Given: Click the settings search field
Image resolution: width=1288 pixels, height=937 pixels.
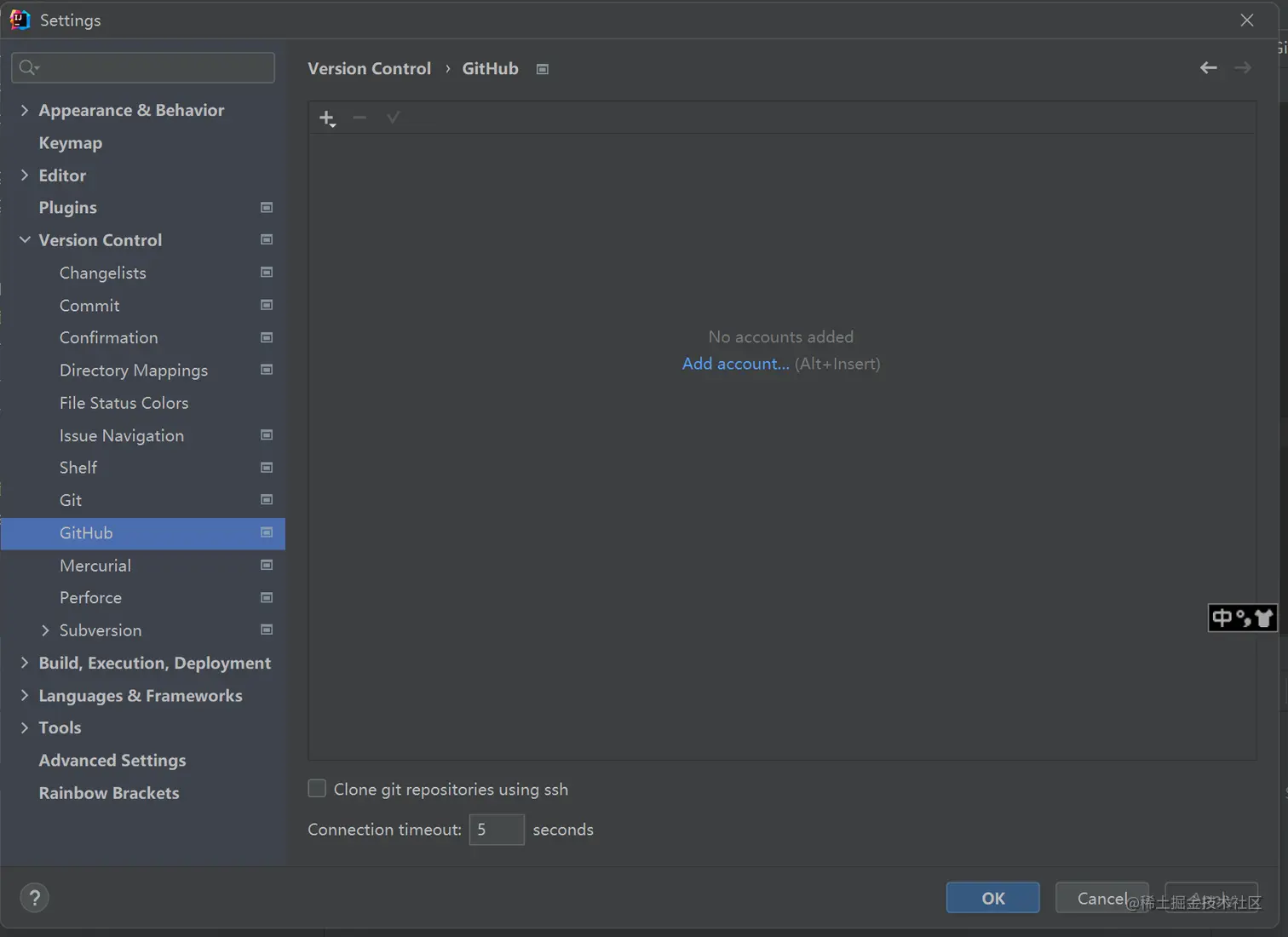Looking at the screenshot, I should (143, 67).
